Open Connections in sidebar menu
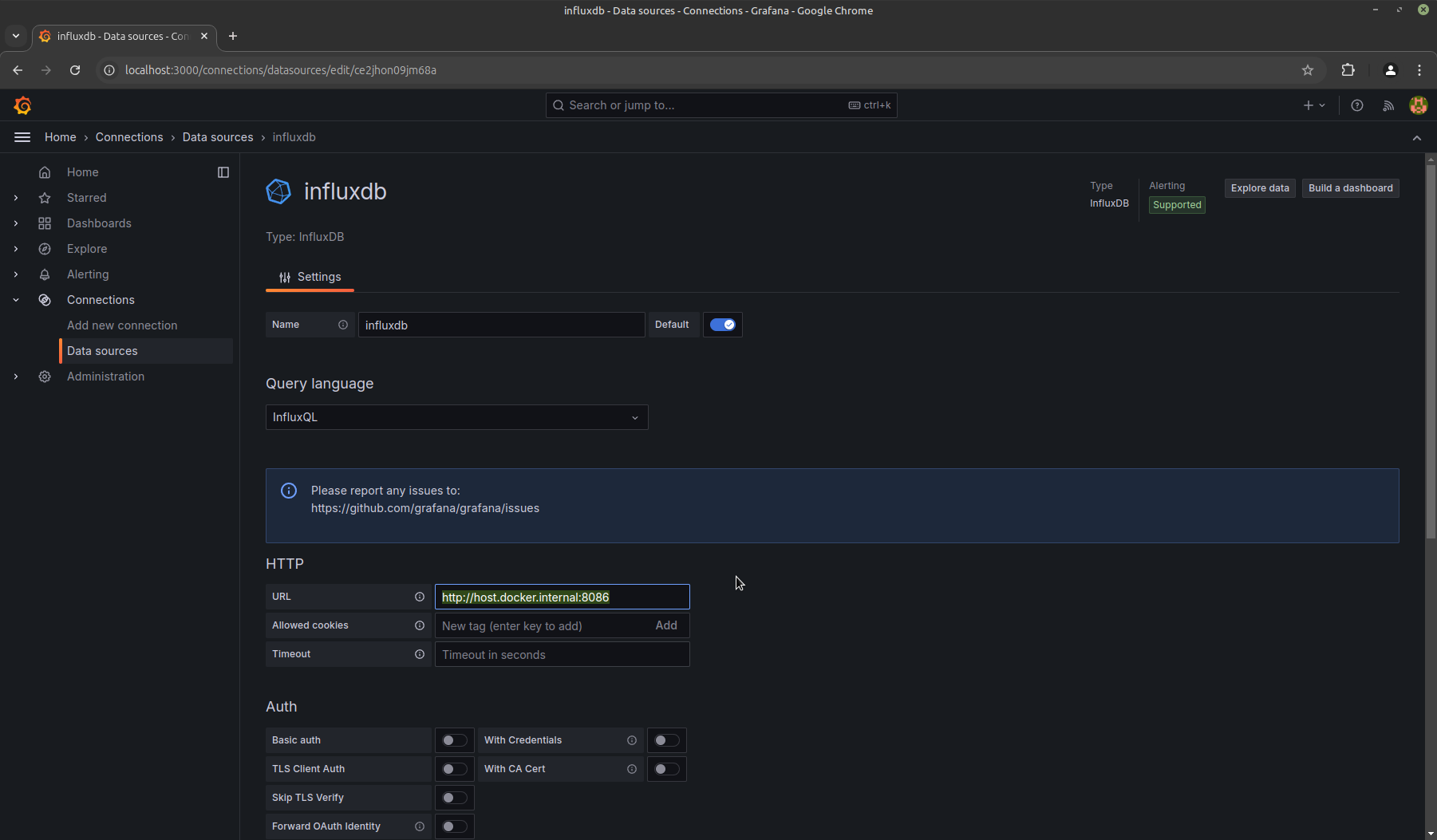 coord(101,300)
